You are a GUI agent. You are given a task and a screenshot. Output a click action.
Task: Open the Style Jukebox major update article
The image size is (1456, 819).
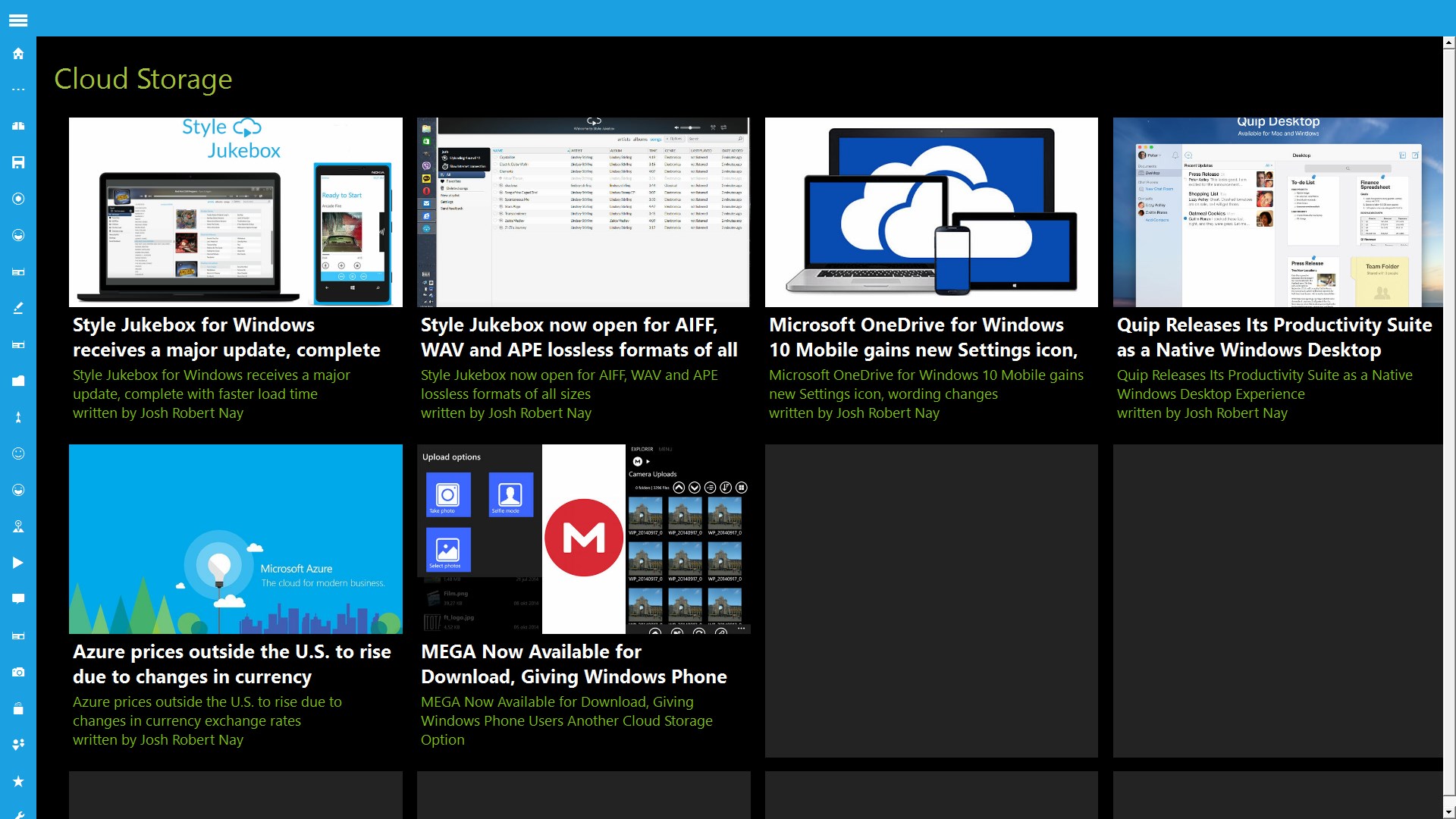(x=226, y=337)
